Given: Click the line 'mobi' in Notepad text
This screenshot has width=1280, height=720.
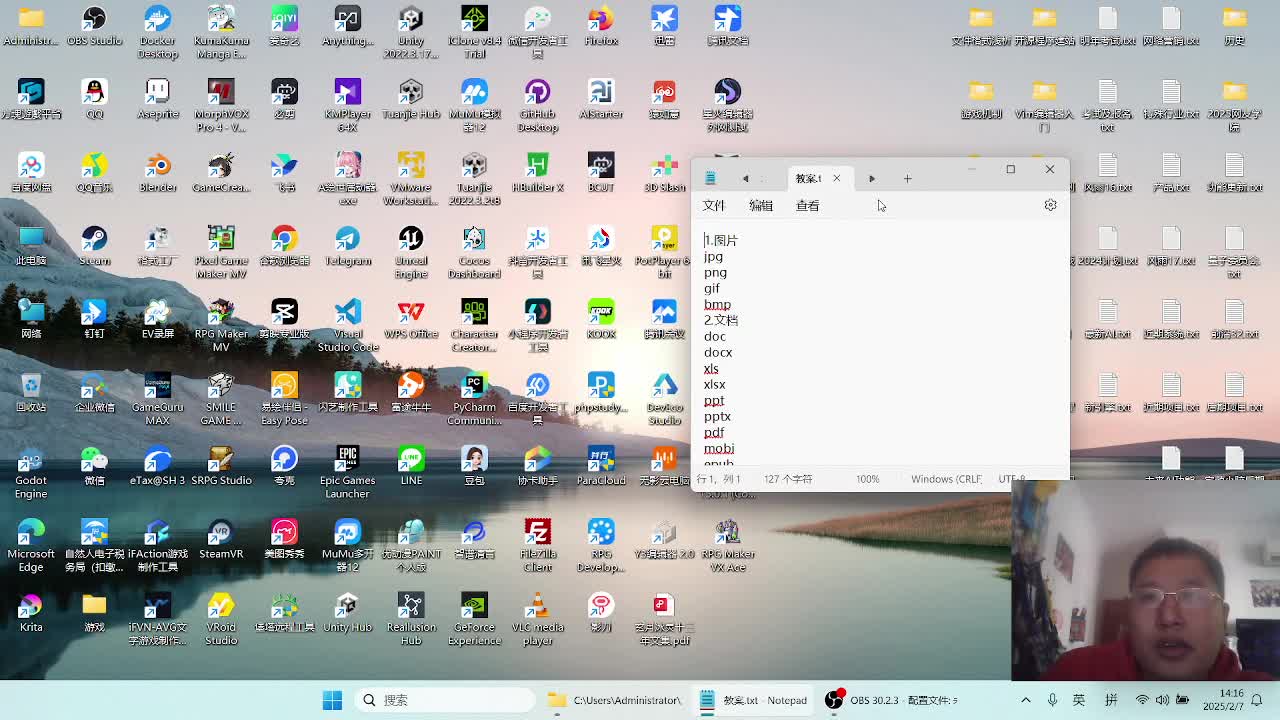Looking at the screenshot, I should click(718, 448).
